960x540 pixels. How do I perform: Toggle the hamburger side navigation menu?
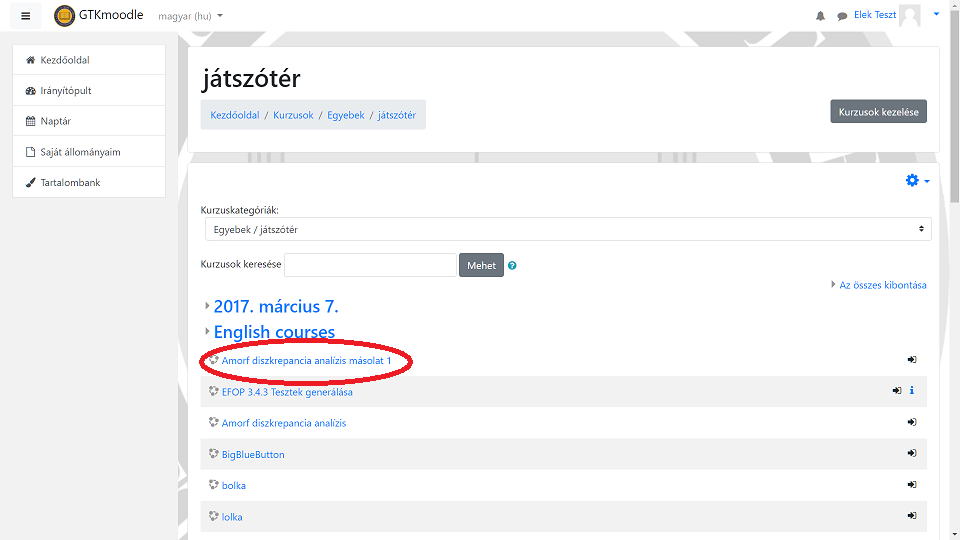[26, 16]
